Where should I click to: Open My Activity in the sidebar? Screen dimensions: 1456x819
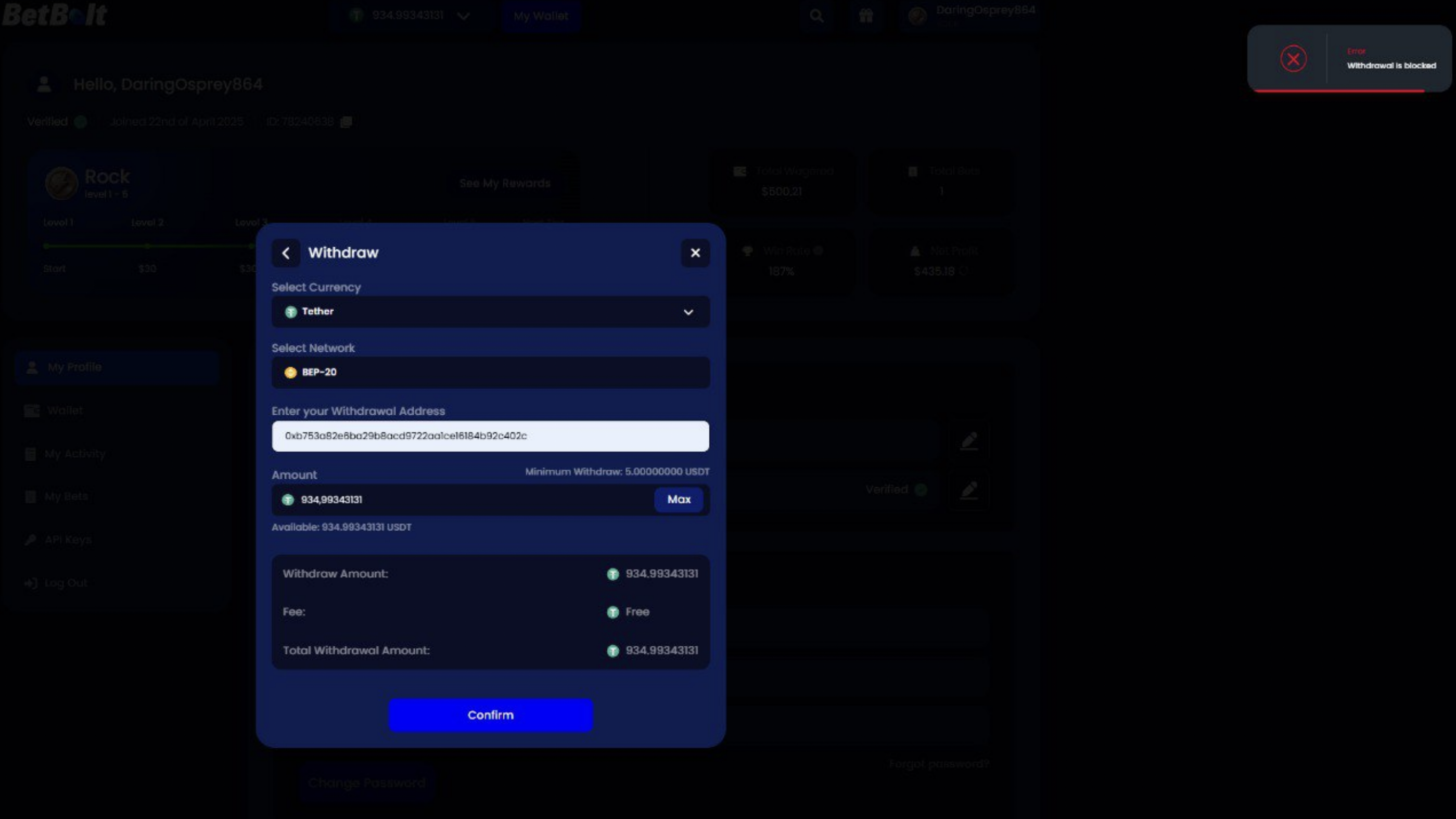tap(118, 454)
